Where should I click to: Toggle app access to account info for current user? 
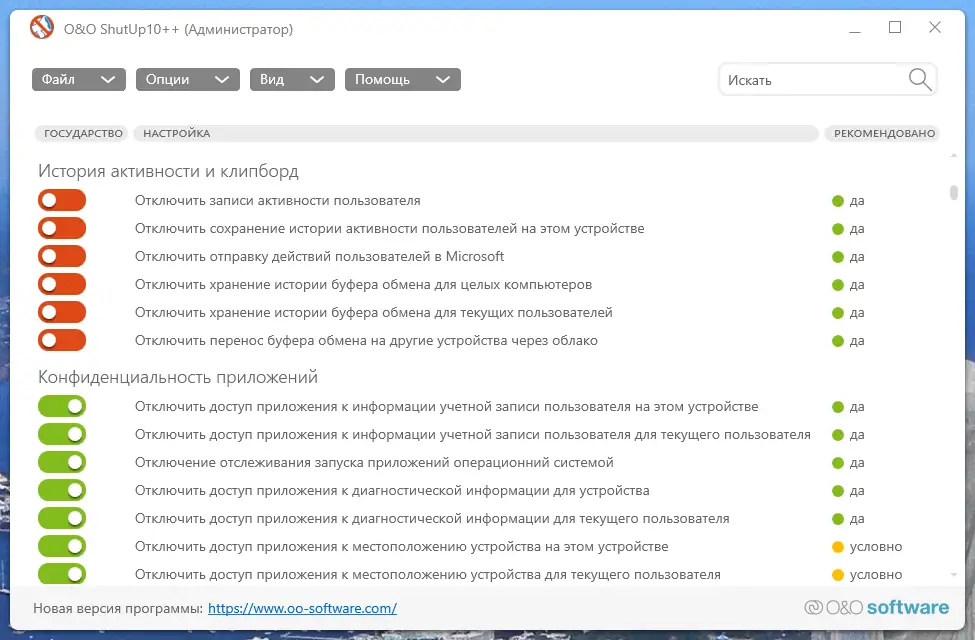[x=62, y=434]
